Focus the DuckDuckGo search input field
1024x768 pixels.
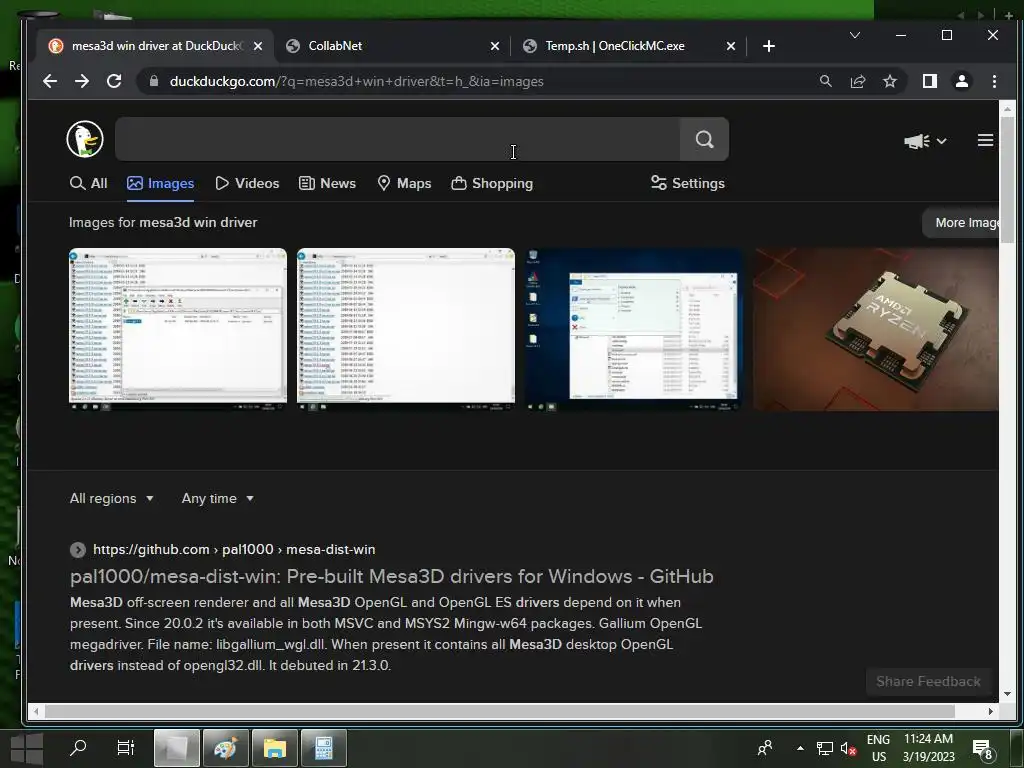tap(397, 139)
